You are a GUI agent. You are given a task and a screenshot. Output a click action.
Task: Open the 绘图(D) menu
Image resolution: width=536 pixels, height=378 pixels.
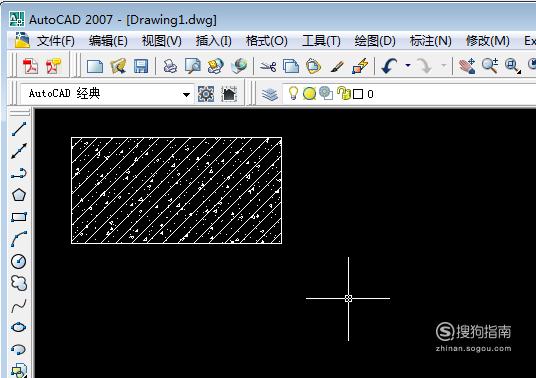[375, 41]
